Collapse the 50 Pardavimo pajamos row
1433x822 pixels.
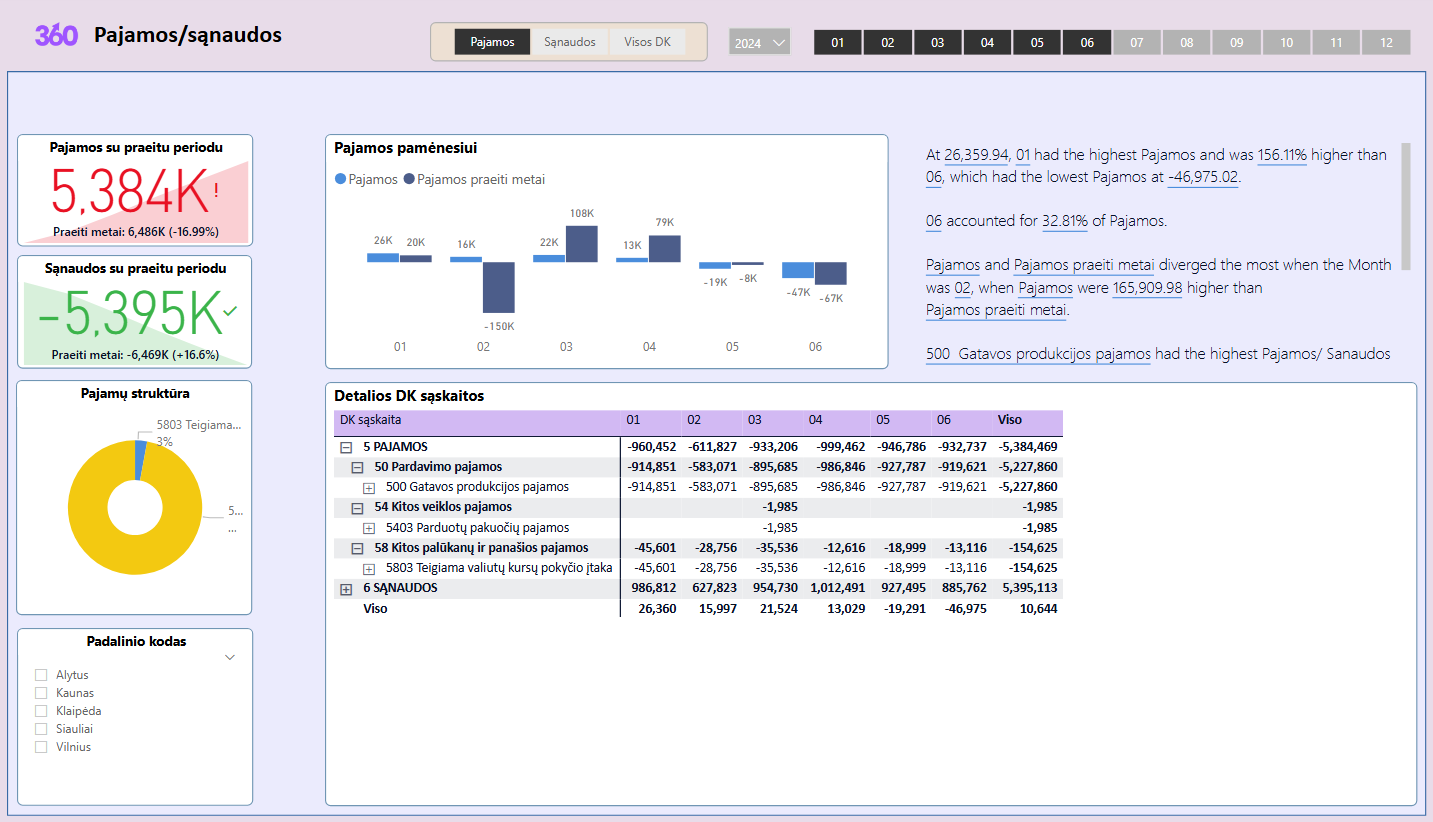click(x=357, y=467)
